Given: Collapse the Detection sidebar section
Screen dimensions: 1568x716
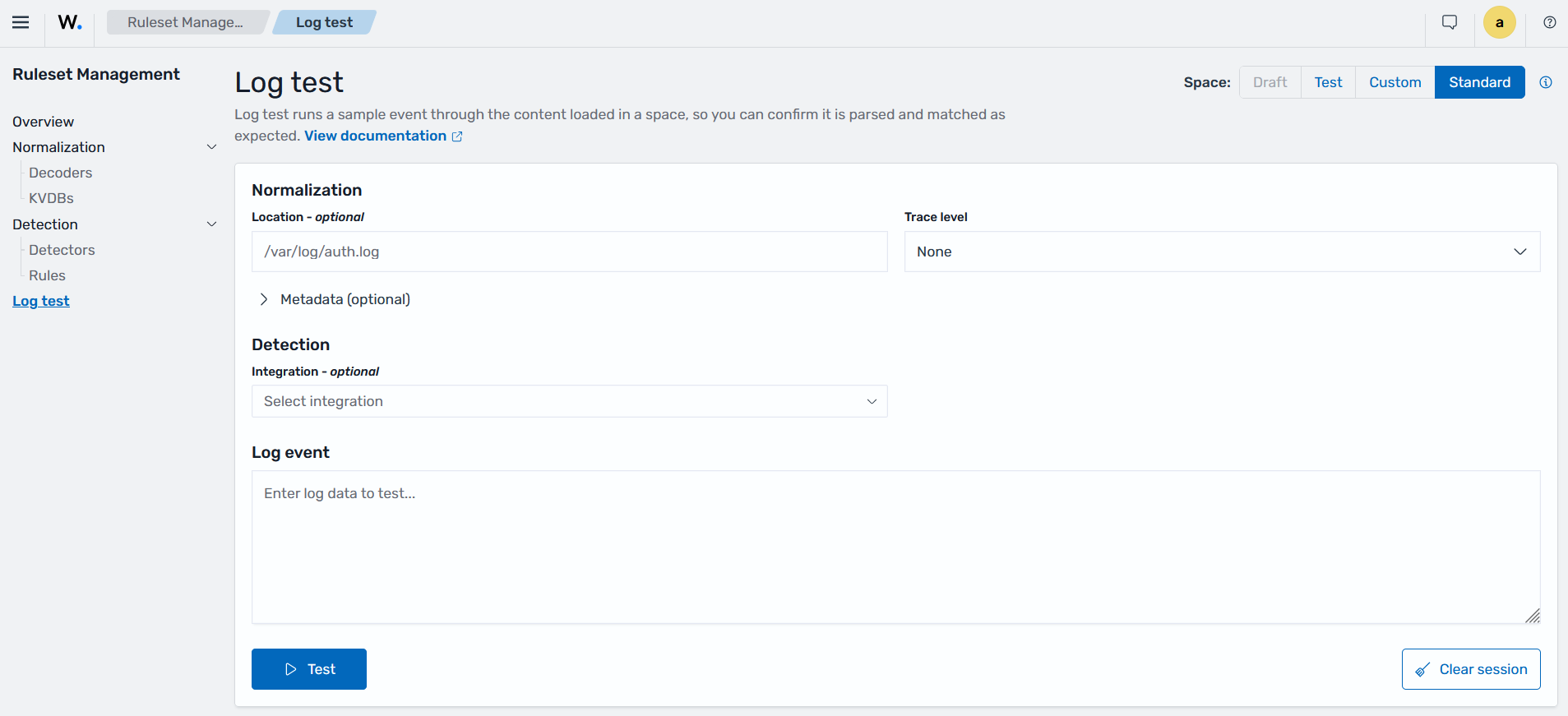Looking at the screenshot, I should click(211, 224).
